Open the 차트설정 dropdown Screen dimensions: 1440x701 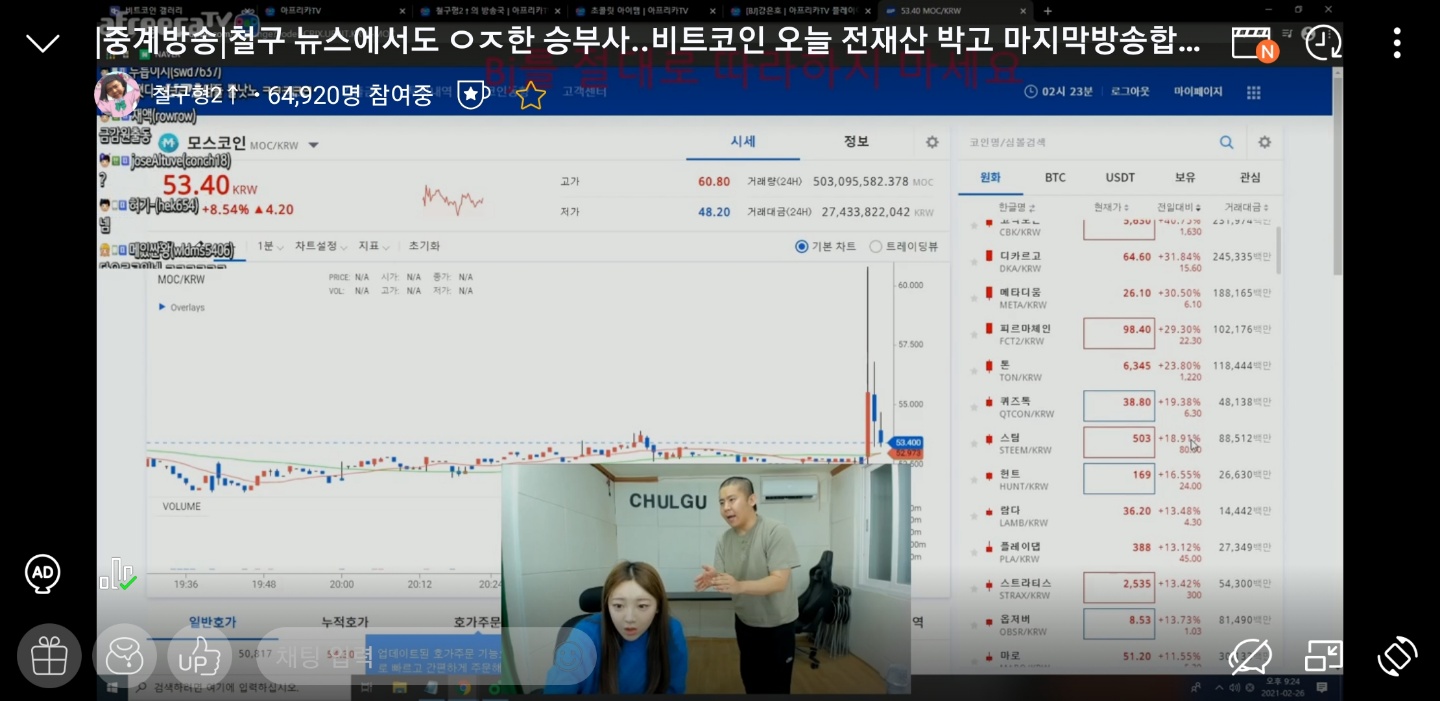321,246
